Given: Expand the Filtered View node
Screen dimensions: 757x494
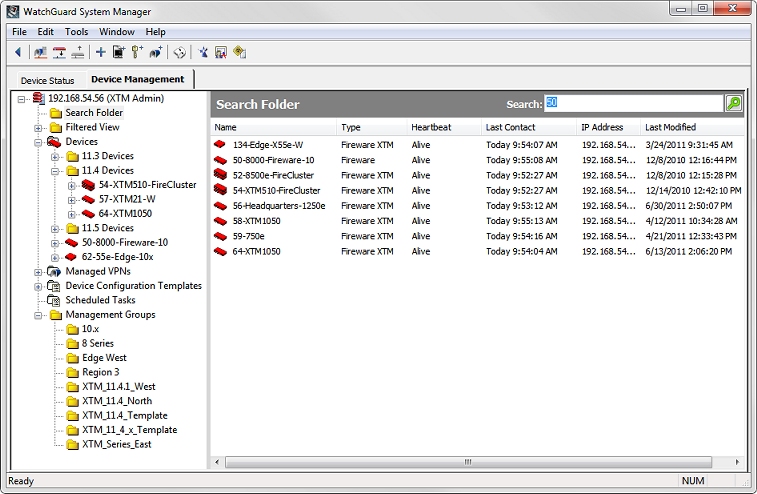Looking at the screenshot, I should [39, 128].
